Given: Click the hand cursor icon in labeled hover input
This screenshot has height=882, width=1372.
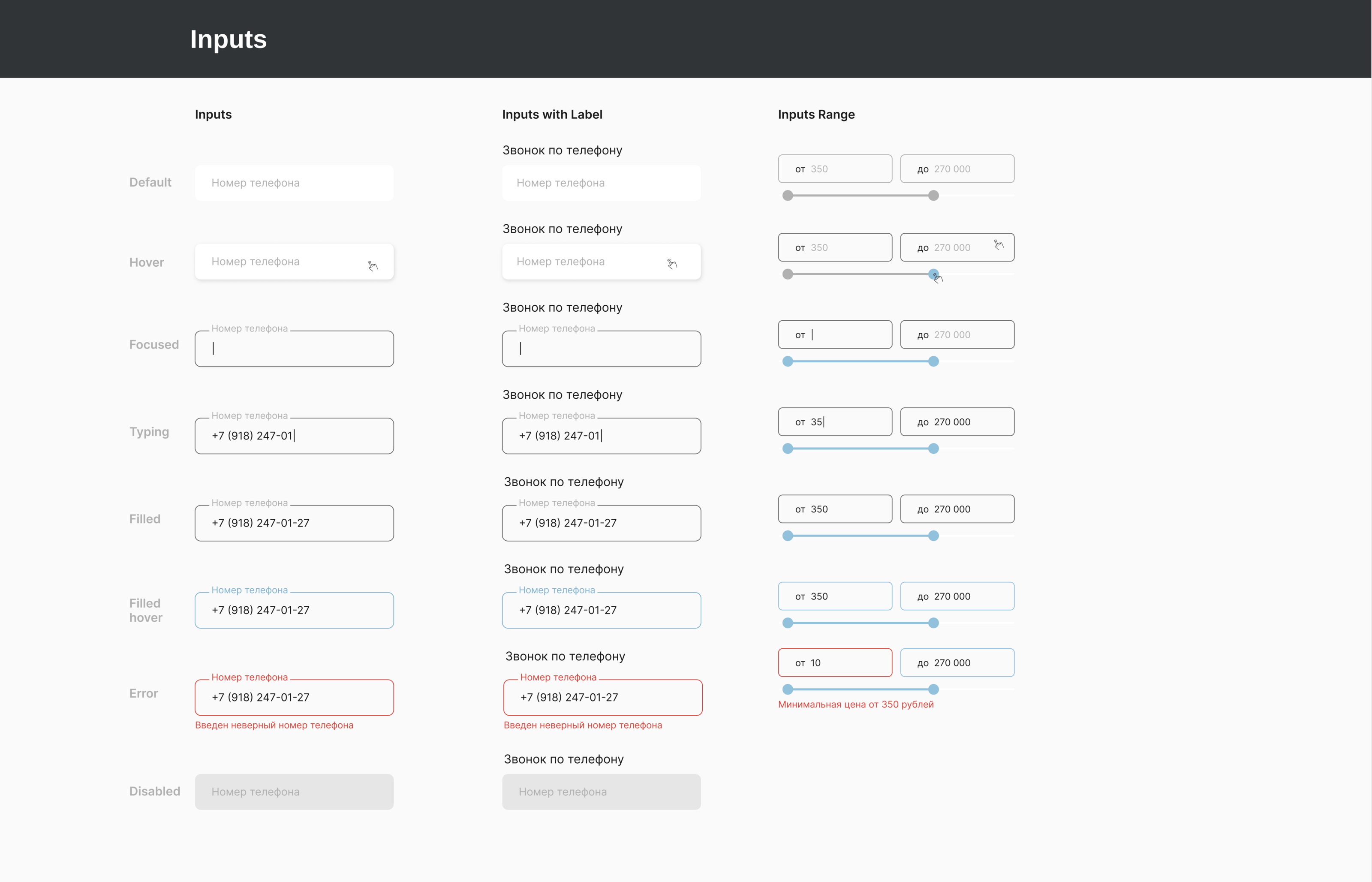Looking at the screenshot, I should point(672,263).
